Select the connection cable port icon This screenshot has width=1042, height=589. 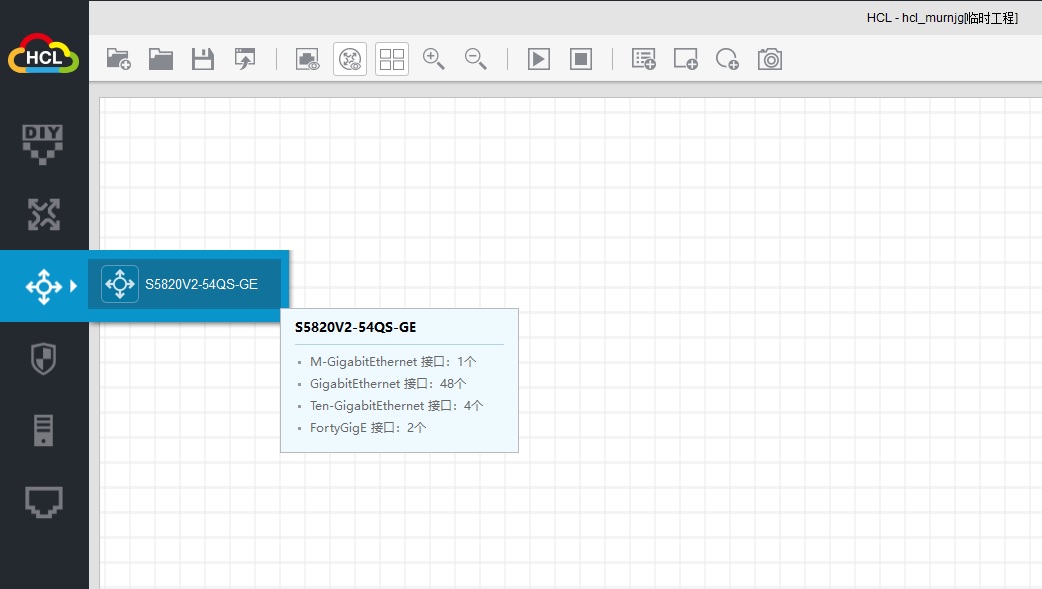click(43, 502)
